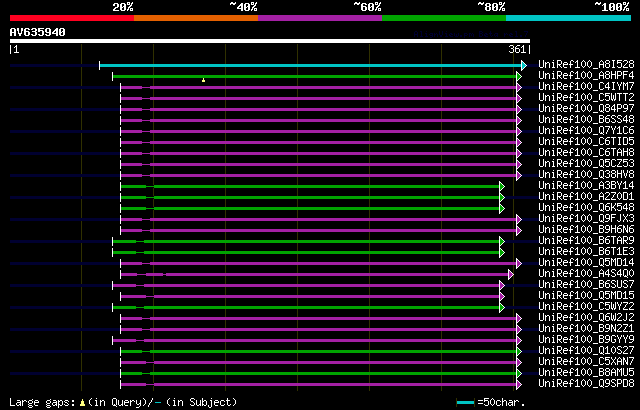640x410 pixels.
Task: Click the purple alignment bar for Q5MD15
Action: pos(310,297)
